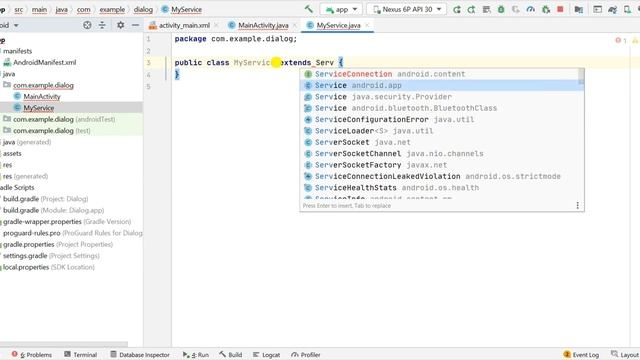Image resolution: width=640 pixels, height=360 pixels.
Task: Close the activity_main.xml tab
Action: (x=216, y=25)
